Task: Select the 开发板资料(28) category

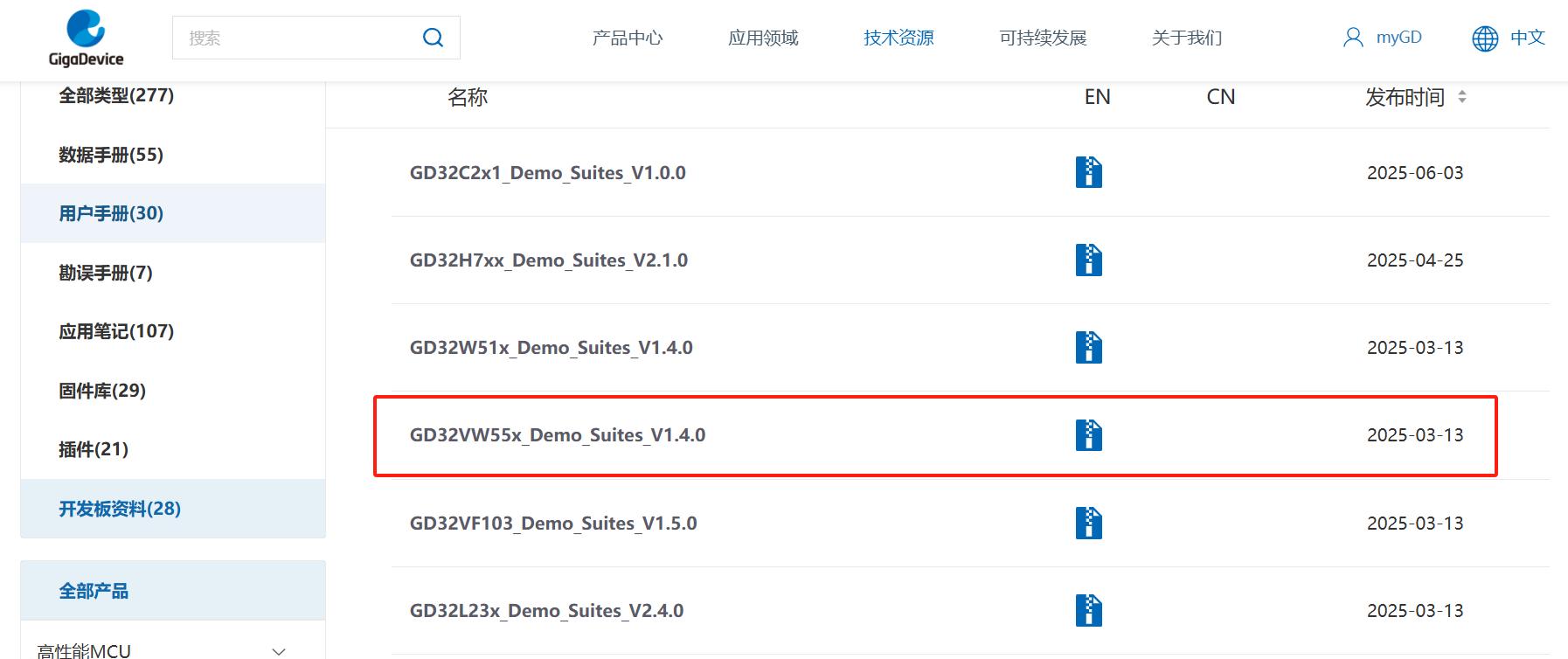Action: [x=120, y=509]
